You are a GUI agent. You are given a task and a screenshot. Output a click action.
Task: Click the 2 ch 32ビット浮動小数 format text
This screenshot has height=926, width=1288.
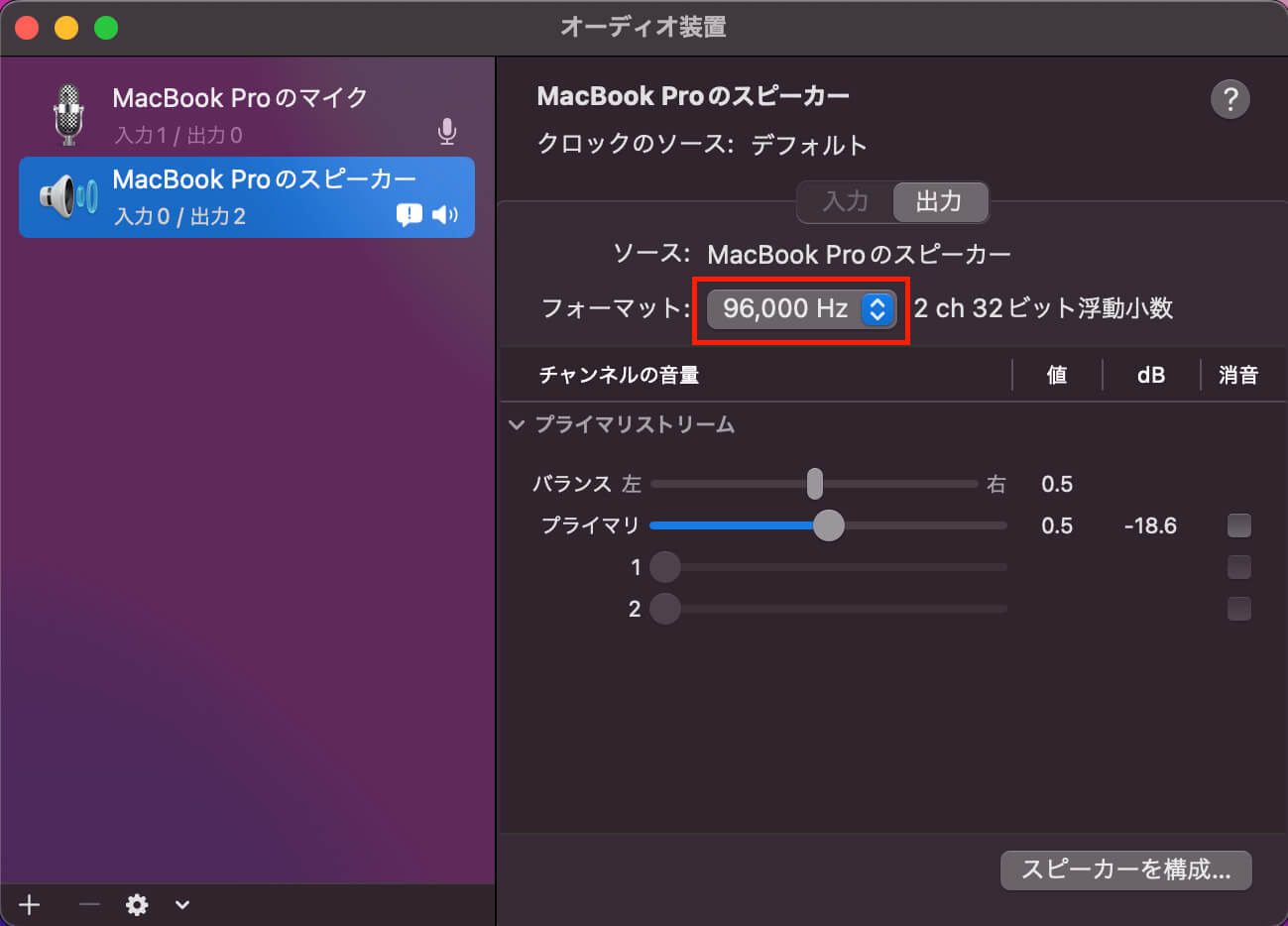click(x=1043, y=308)
